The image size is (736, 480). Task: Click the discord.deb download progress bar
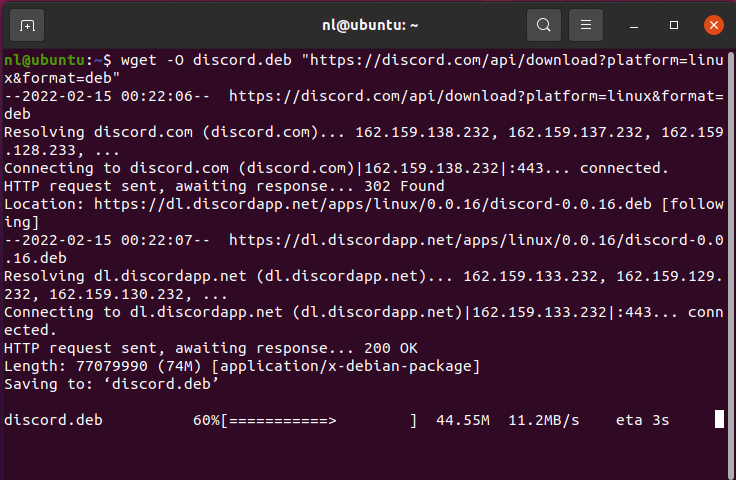(319, 420)
